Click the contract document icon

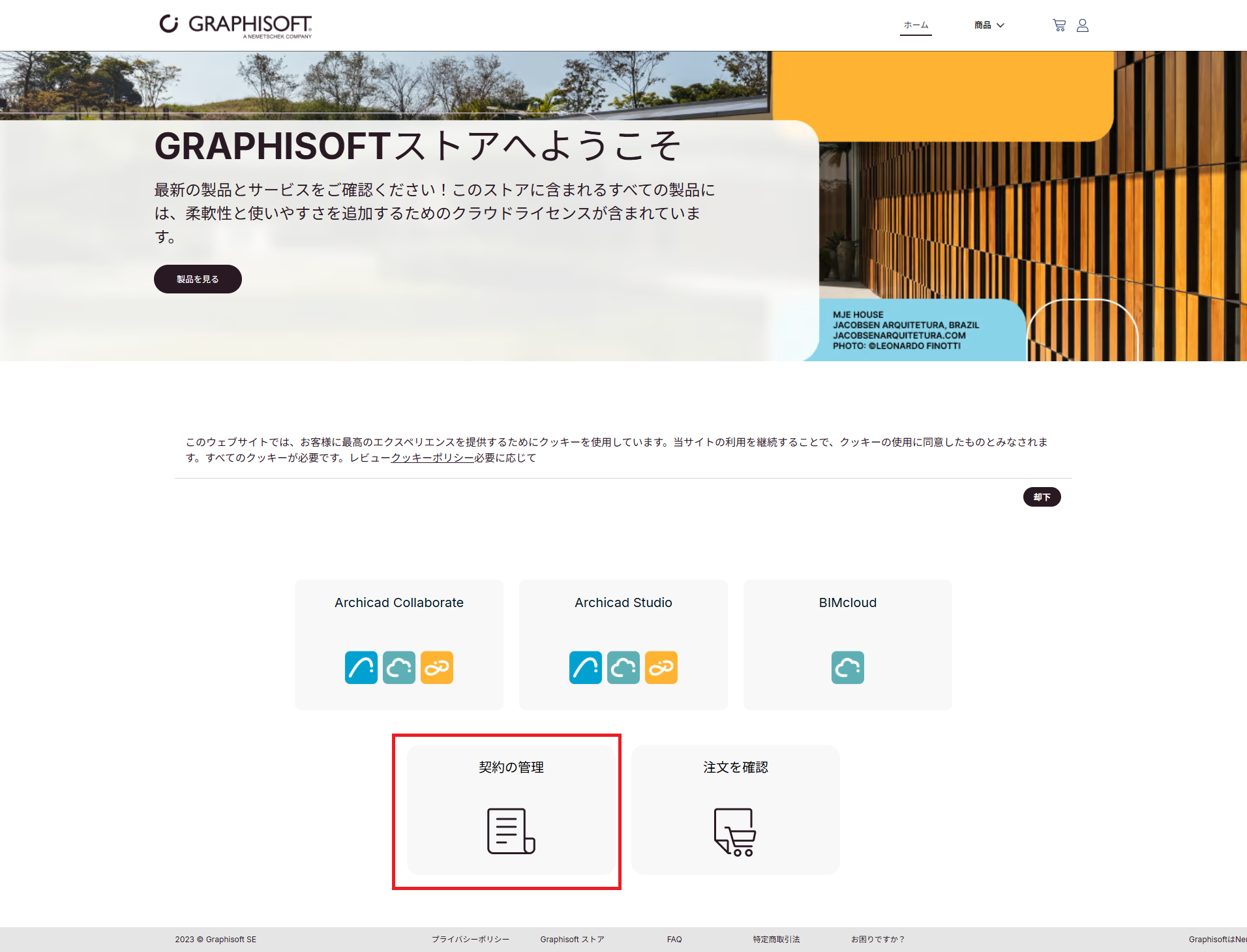[511, 831]
